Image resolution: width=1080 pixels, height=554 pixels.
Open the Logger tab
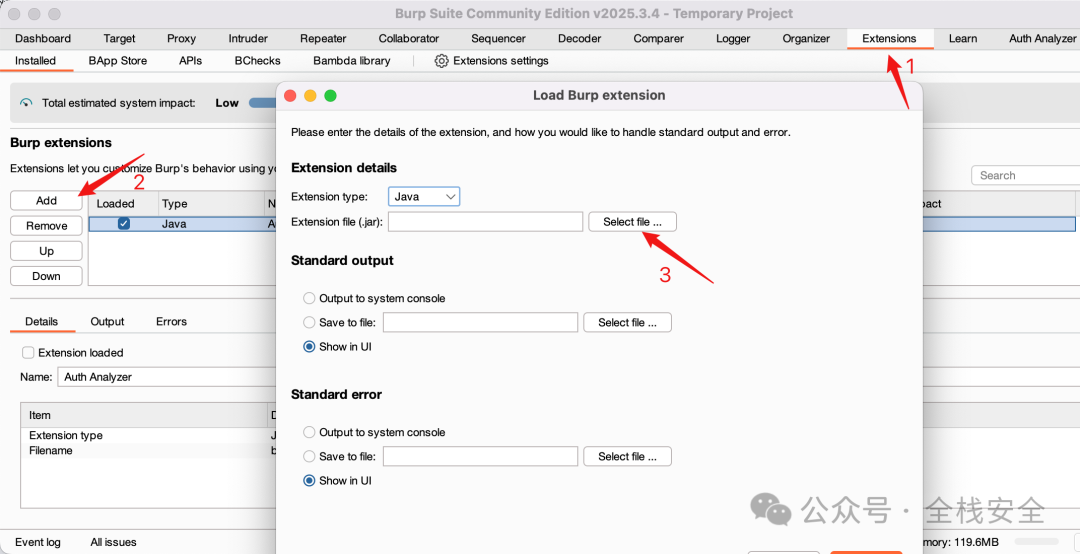pyautogui.click(x=733, y=39)
